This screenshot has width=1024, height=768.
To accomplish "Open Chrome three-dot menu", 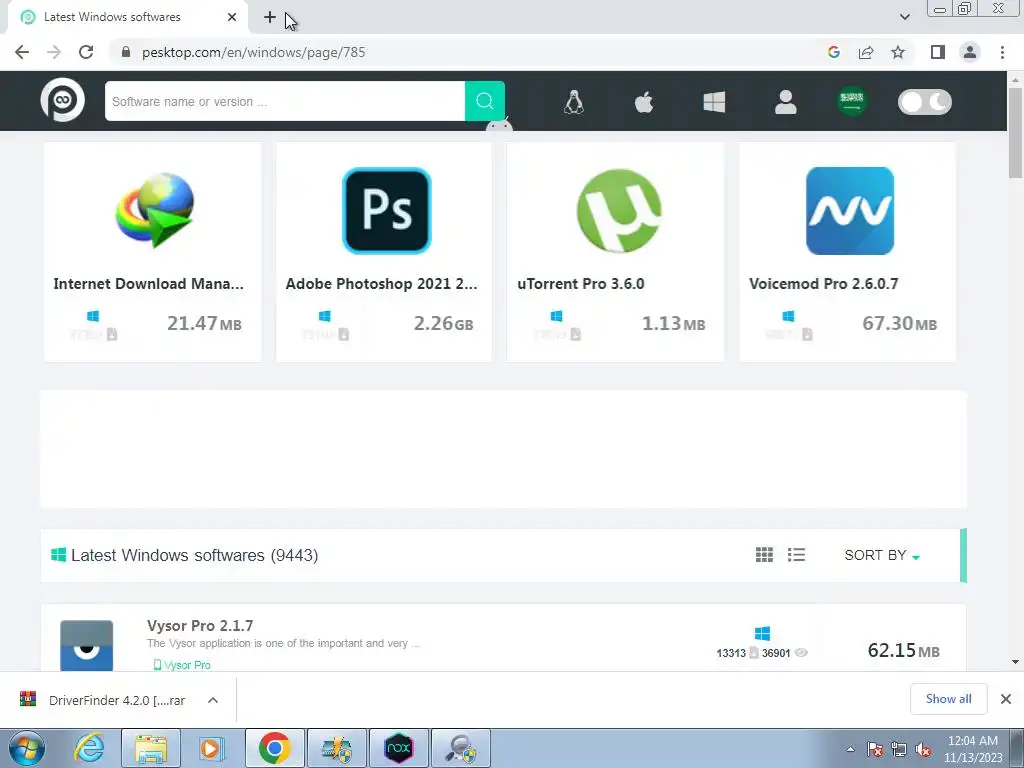I will coord(1002,52).
